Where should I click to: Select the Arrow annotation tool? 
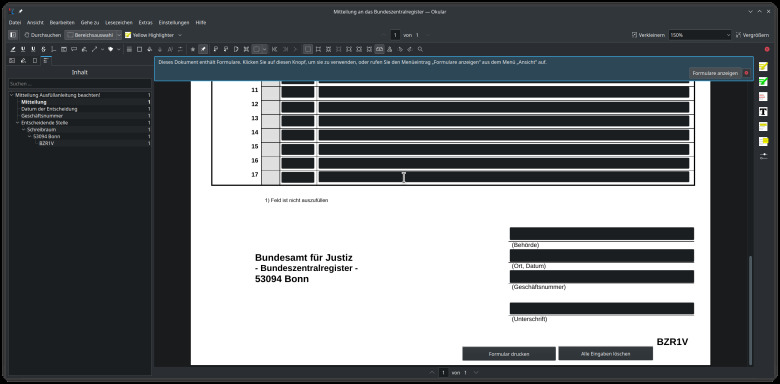click(x=94, y=49)
